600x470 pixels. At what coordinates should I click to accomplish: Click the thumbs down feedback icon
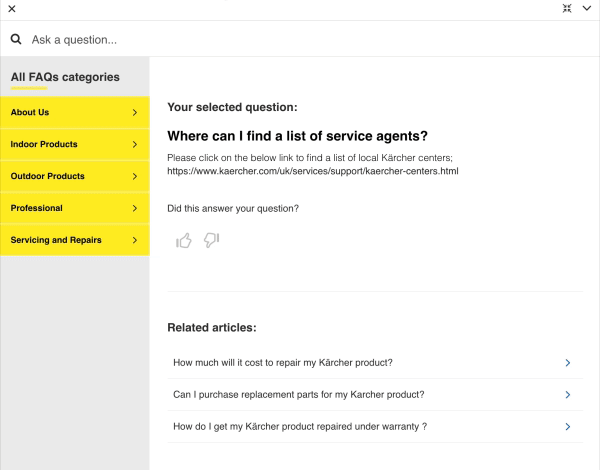(211, 240)
